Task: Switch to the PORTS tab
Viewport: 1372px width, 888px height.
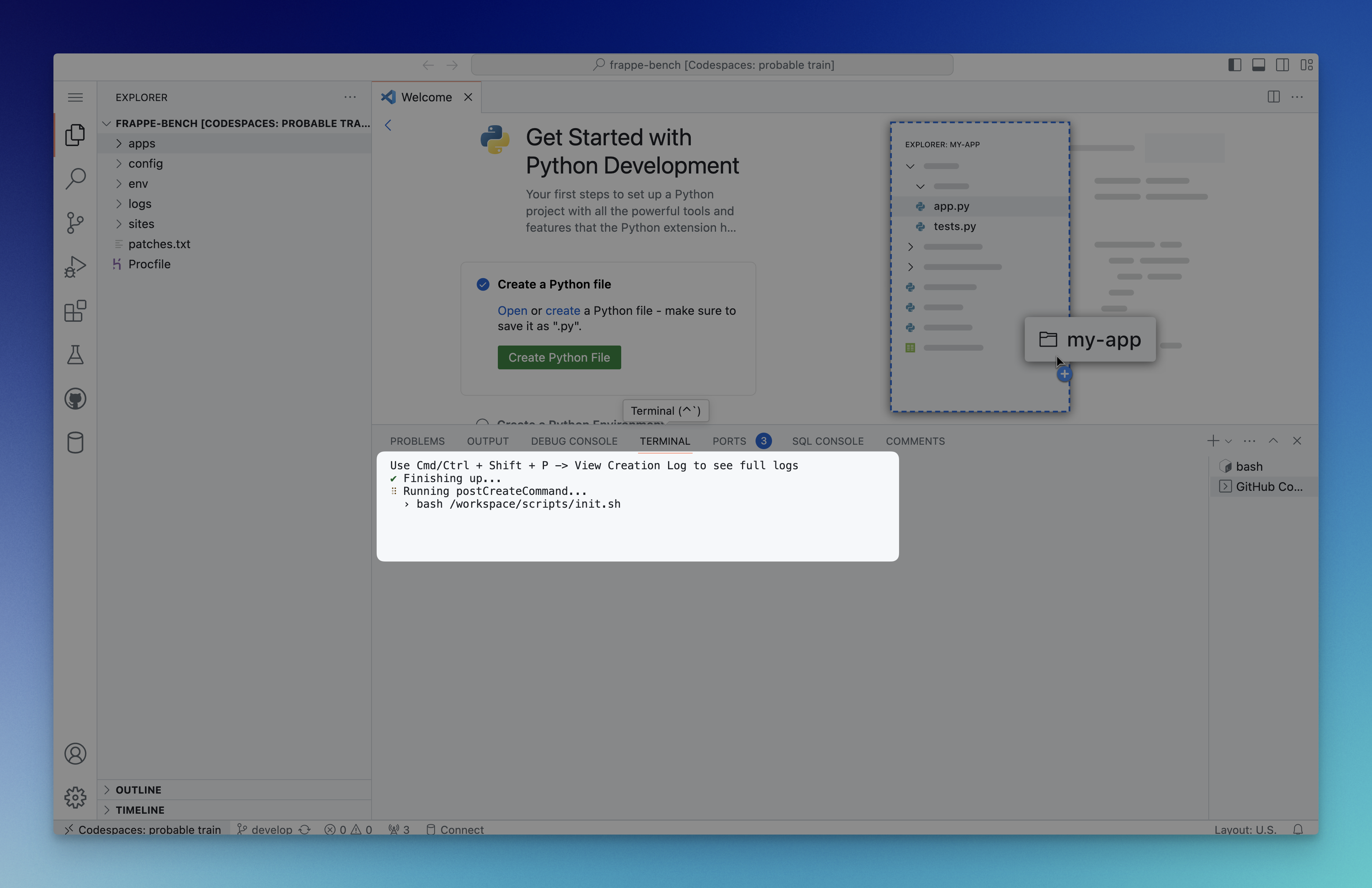Action: [x=741, y=441]
